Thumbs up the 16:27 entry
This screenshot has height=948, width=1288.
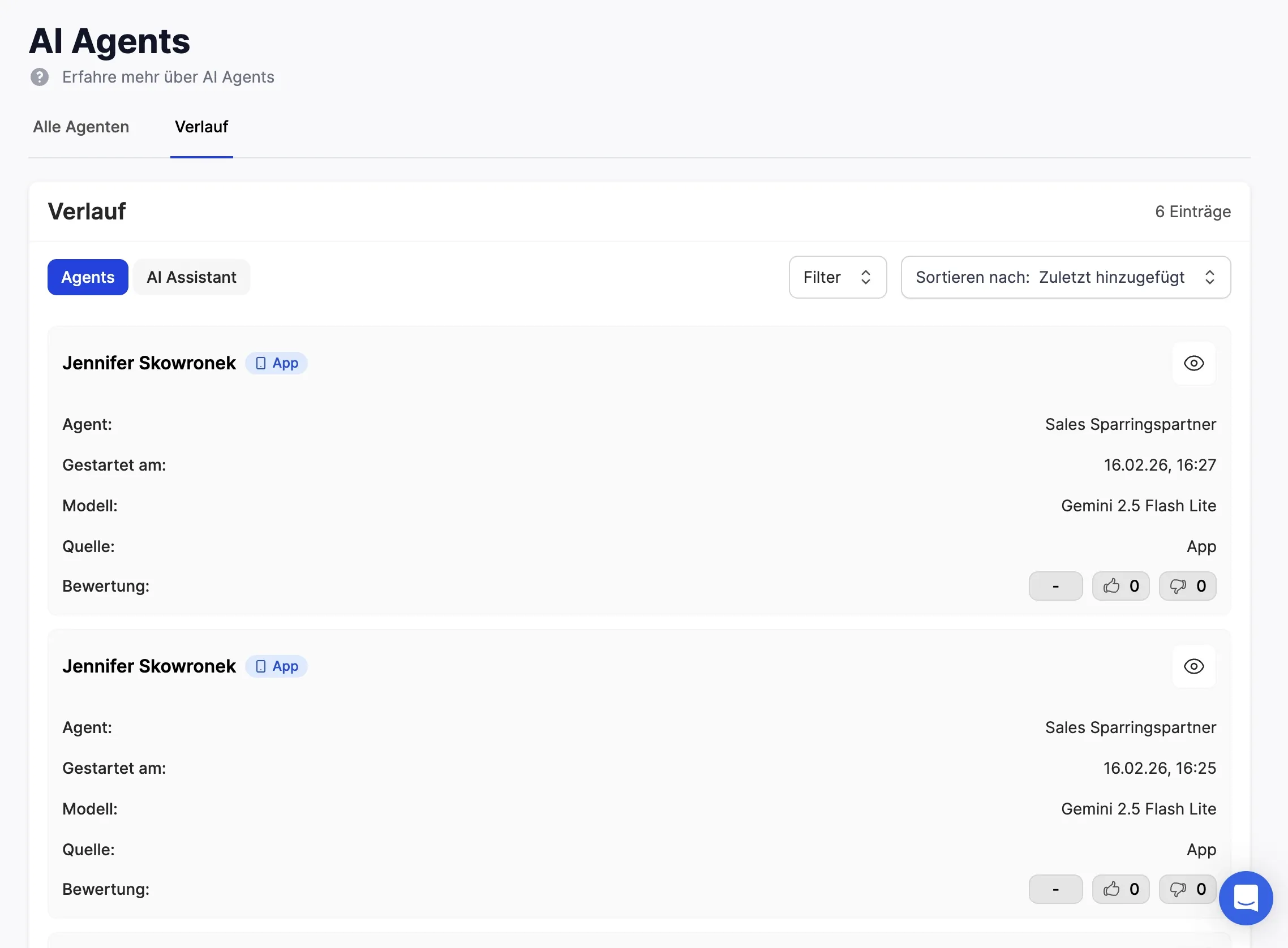pos(1120,586)
